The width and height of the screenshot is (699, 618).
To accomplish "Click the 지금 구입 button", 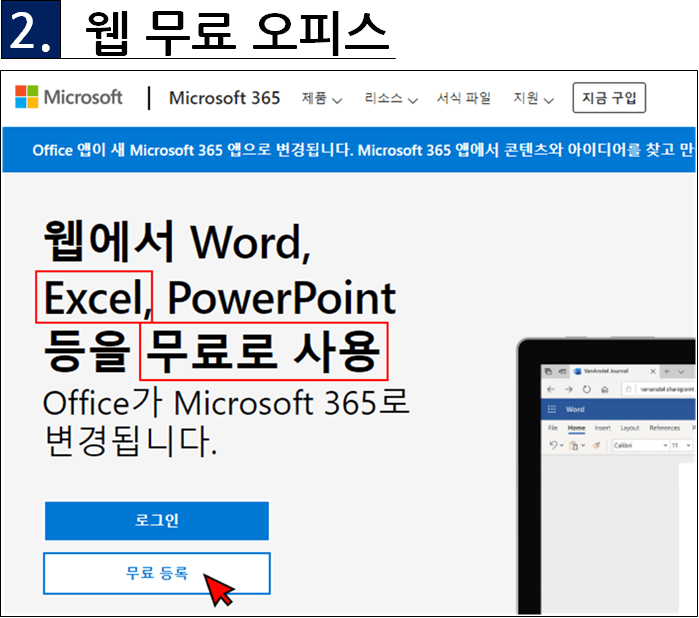I will coord(609,97).
